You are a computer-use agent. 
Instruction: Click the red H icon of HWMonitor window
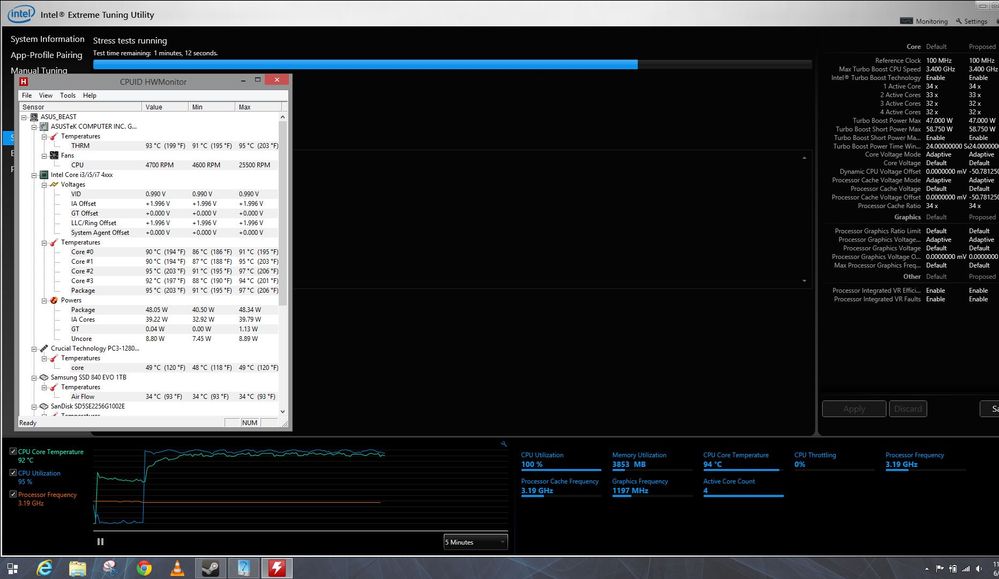24,82
